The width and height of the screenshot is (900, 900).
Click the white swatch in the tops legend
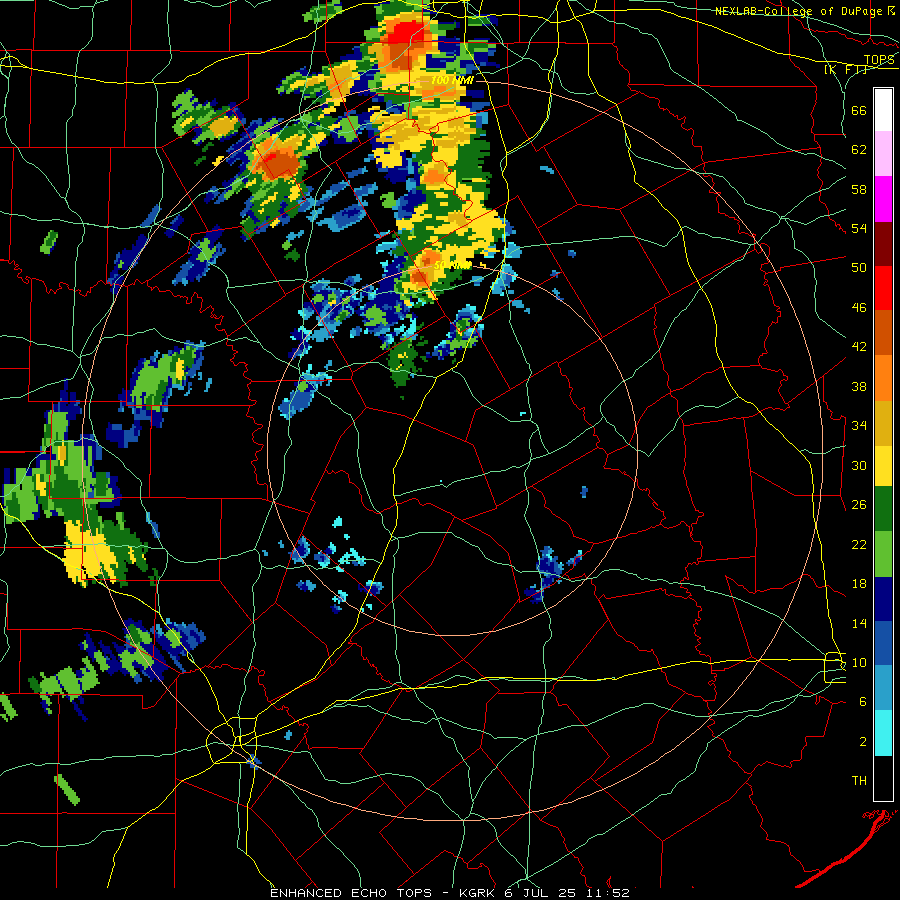(x=883, y=110)
